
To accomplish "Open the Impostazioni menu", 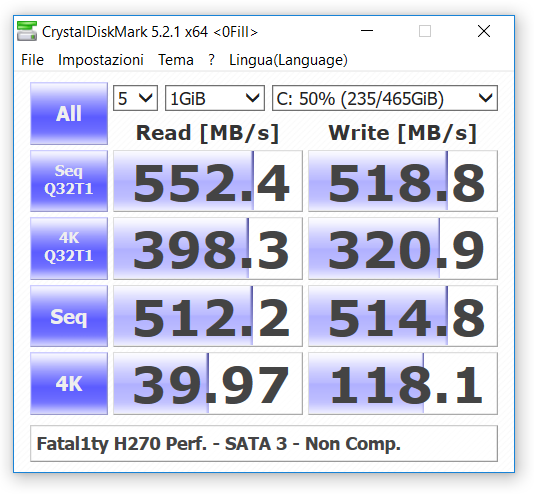I will (x=101, y=60).
